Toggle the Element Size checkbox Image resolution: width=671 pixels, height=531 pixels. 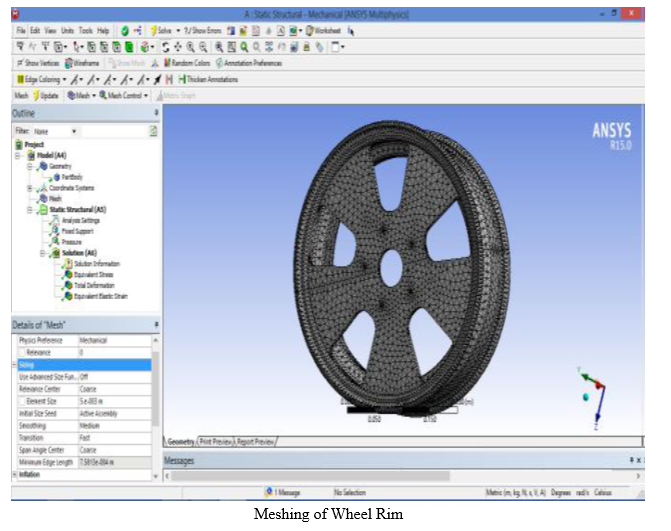click(22, 401)
